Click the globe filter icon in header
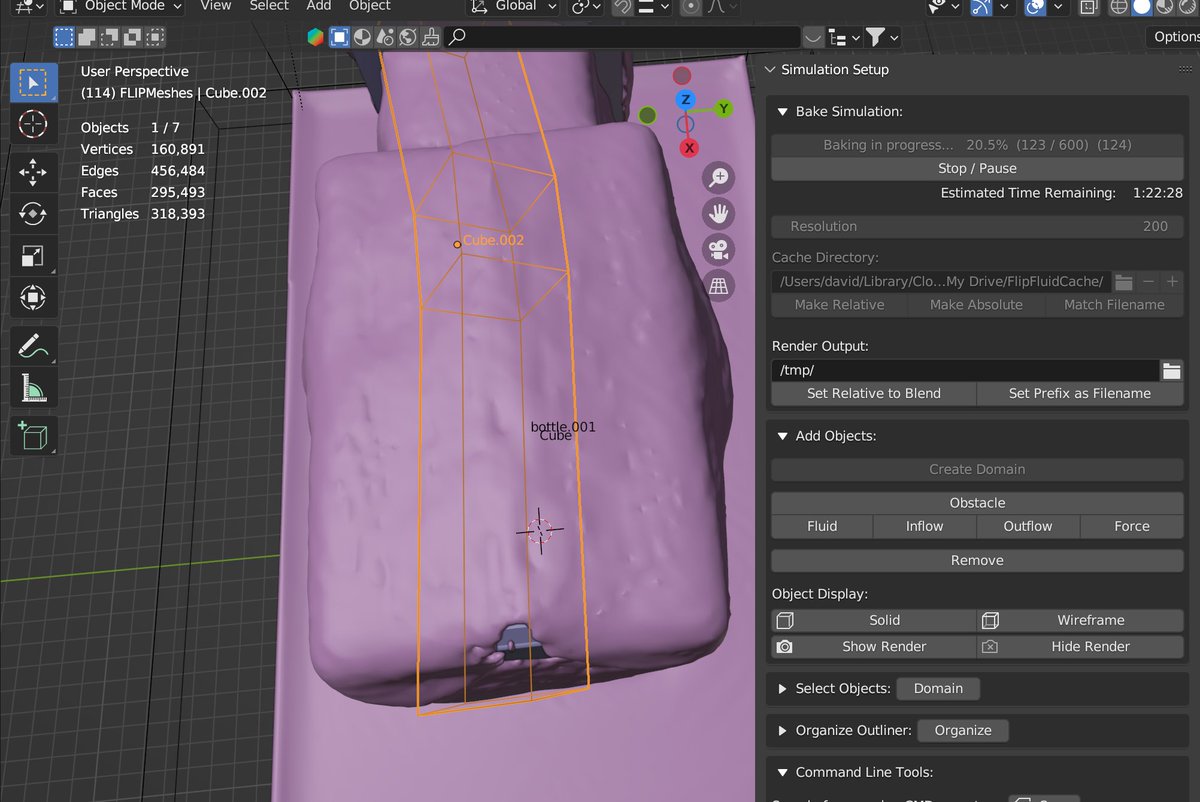 coord(408,38)
